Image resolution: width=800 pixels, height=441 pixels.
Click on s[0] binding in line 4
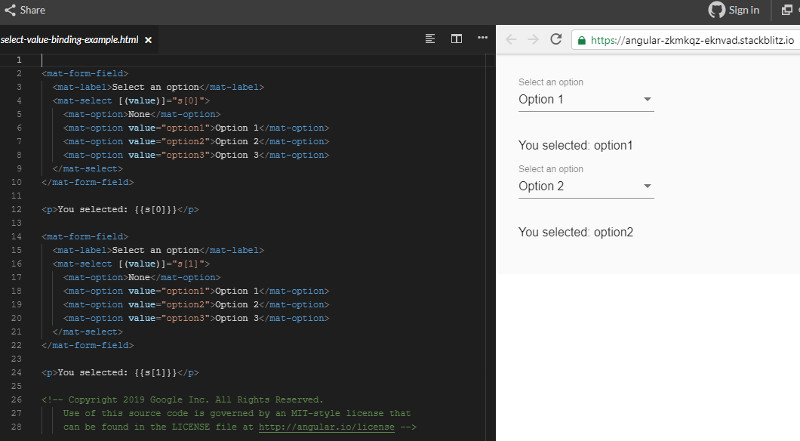[x=188, y=101]
